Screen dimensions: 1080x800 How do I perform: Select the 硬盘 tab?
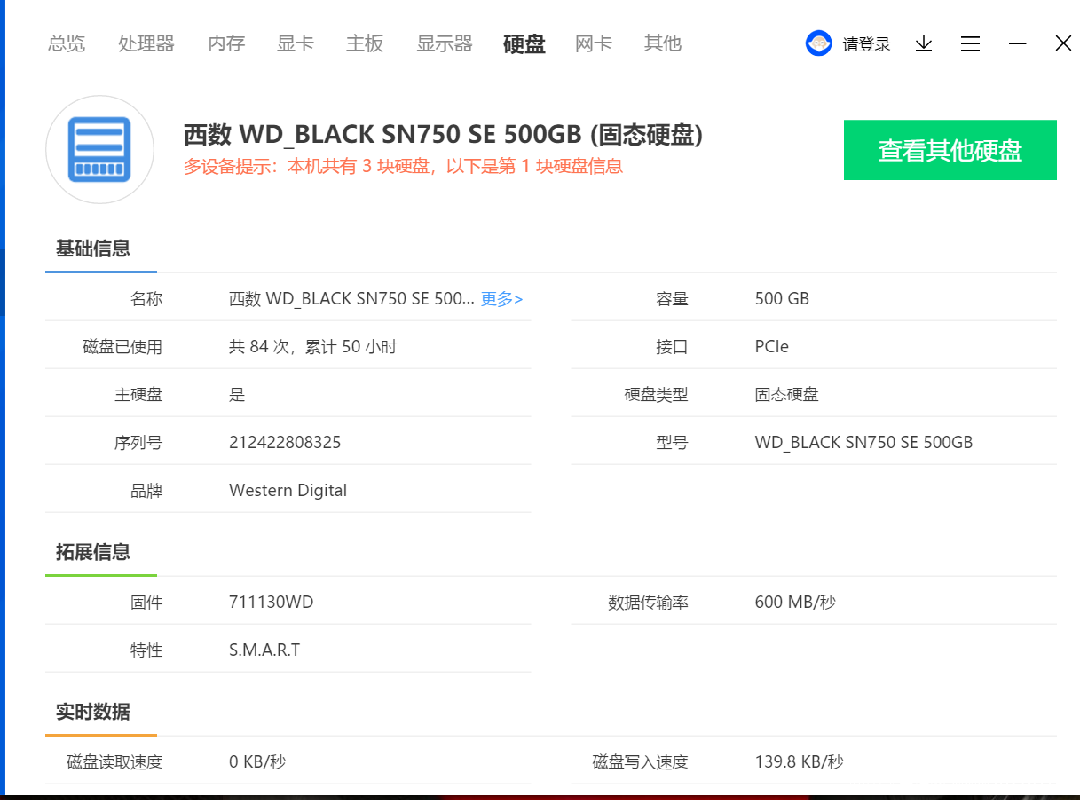(x=524, y=43)
